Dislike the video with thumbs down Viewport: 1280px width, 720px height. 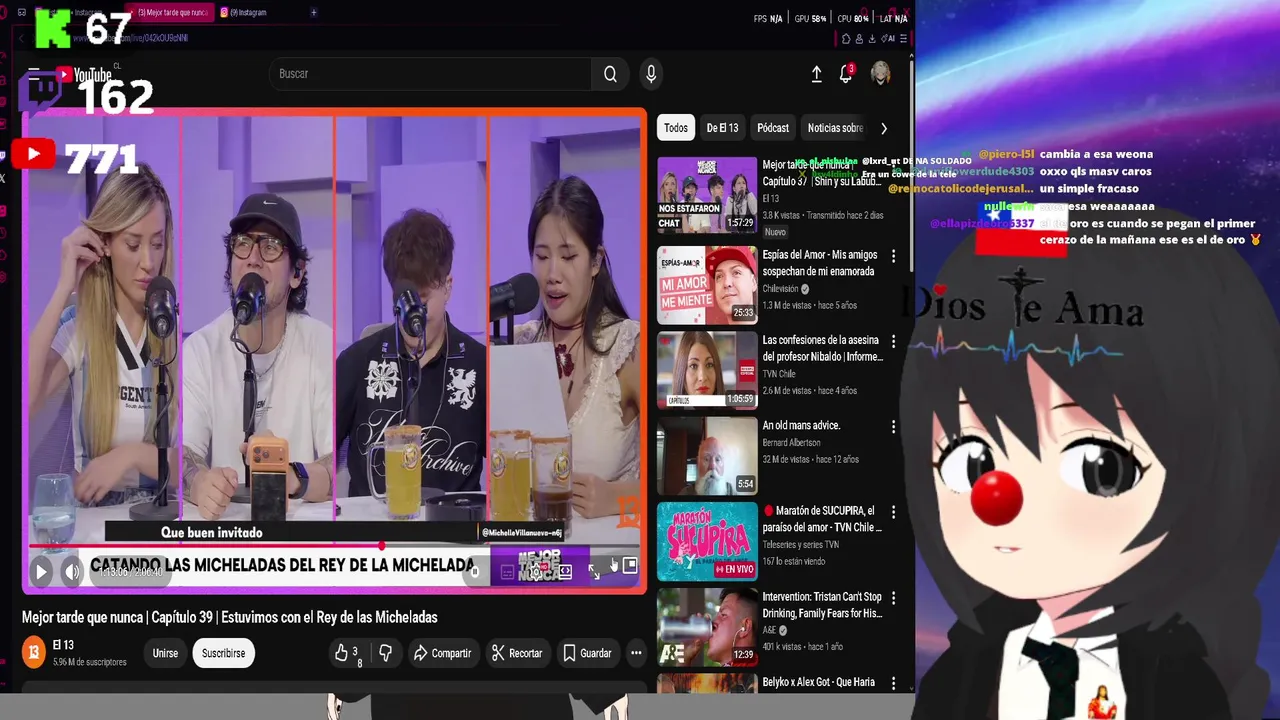click(x=385, y=653)
